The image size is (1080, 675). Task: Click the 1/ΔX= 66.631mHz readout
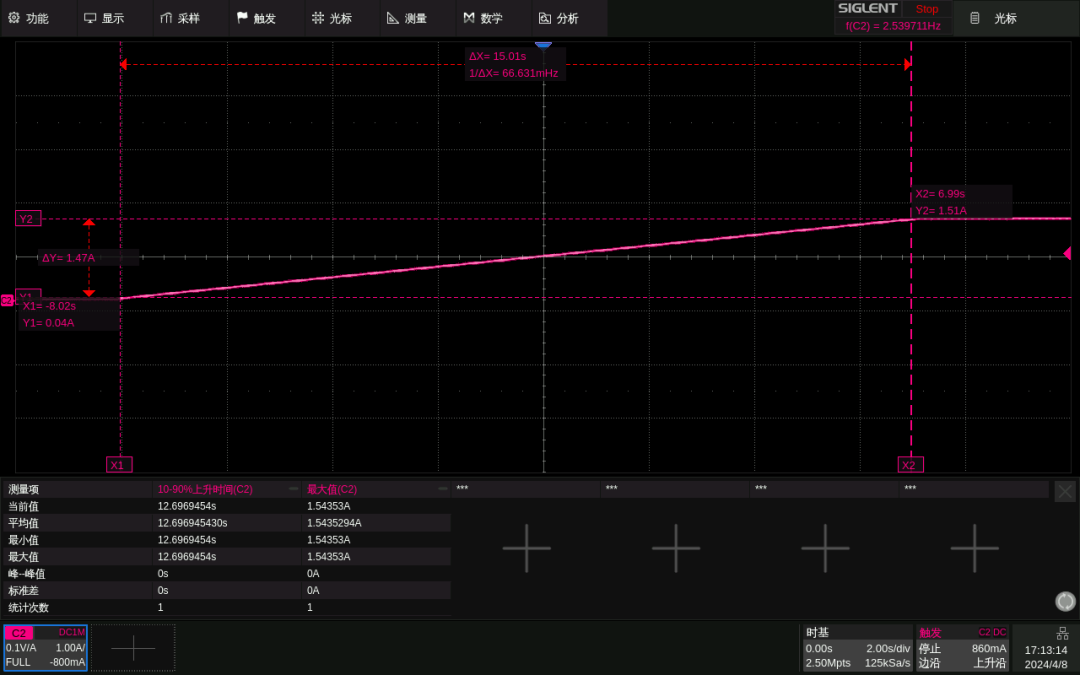514,73
